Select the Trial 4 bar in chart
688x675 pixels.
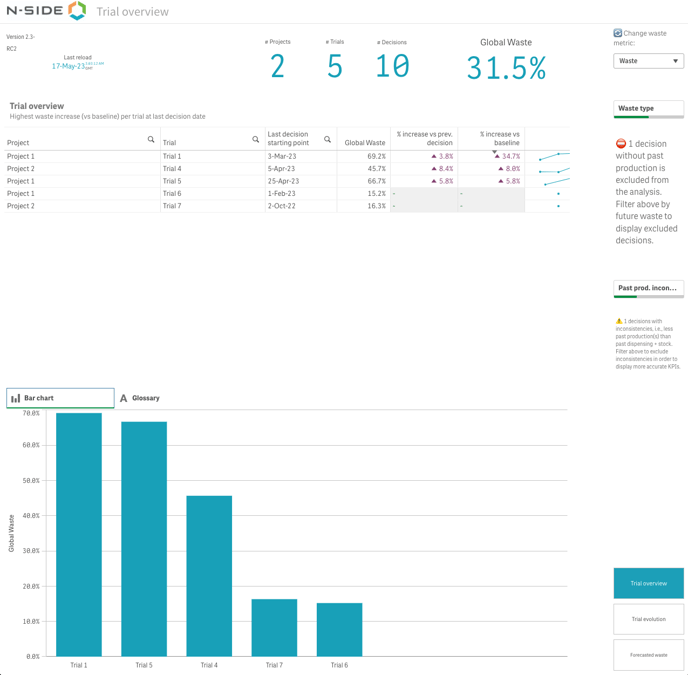[x=209, y=575]
